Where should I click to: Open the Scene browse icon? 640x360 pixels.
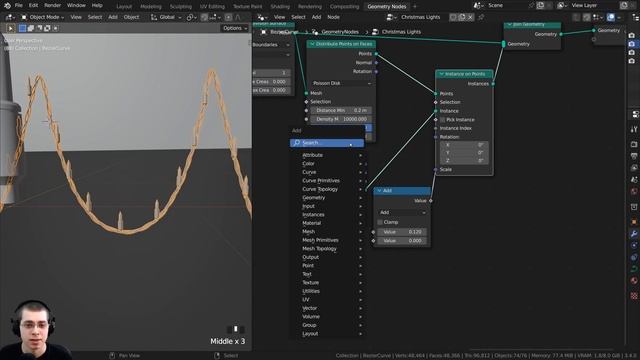(478, 5)
